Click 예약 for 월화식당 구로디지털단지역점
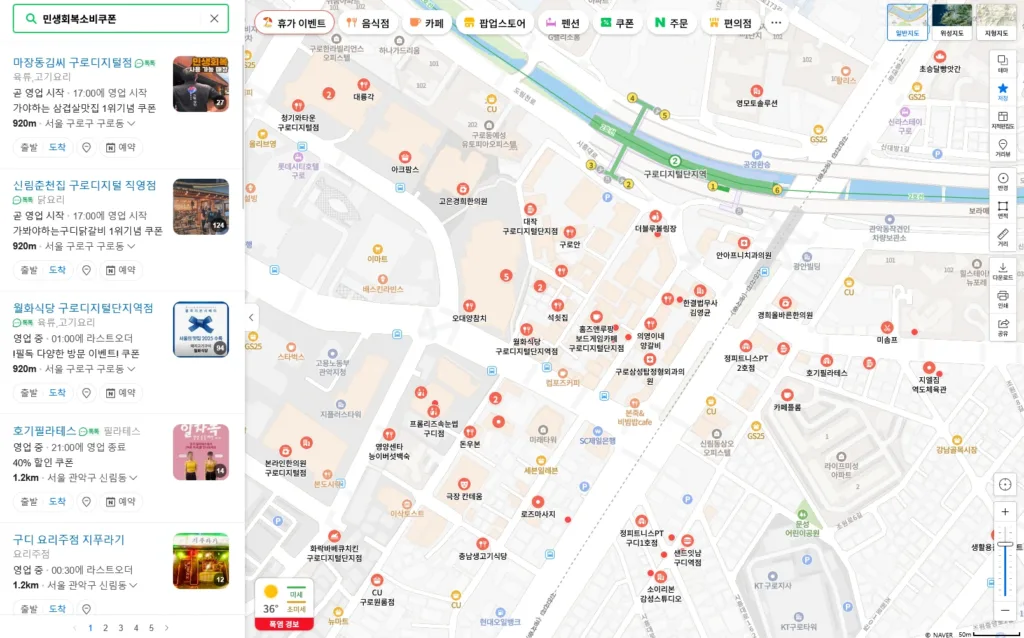Screen dimensions: 1024x638 point(121,392)
